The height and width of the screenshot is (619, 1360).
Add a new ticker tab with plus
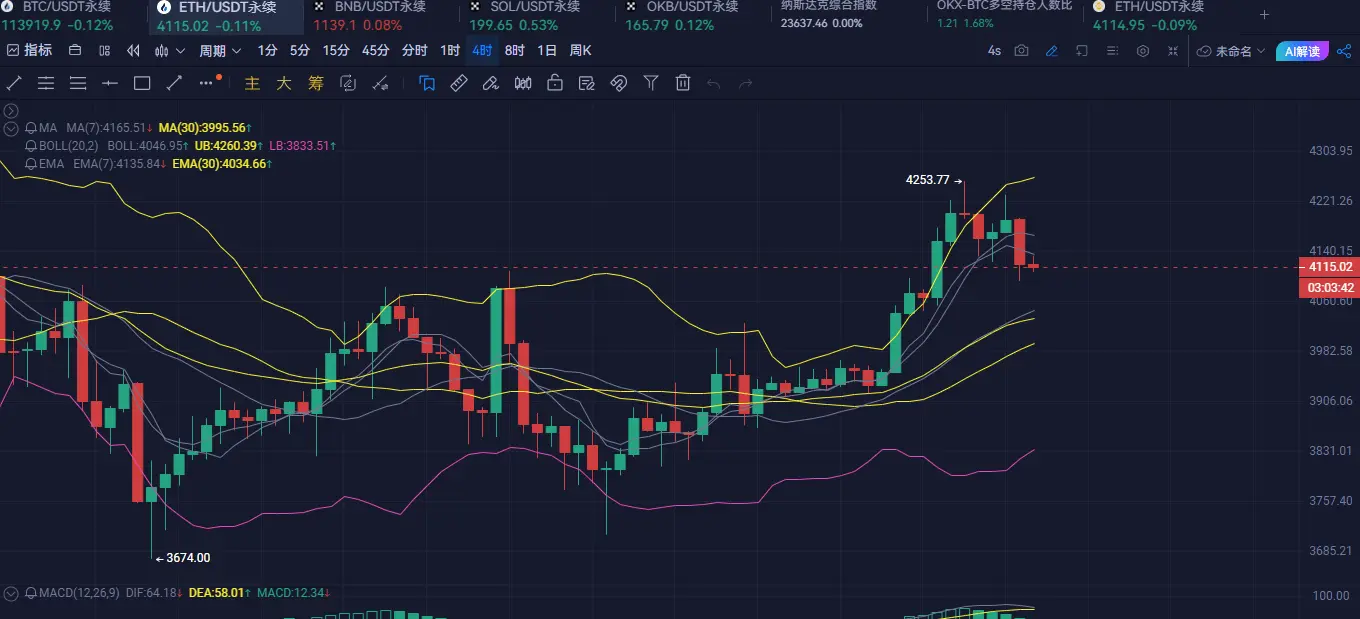(1264, 15)
